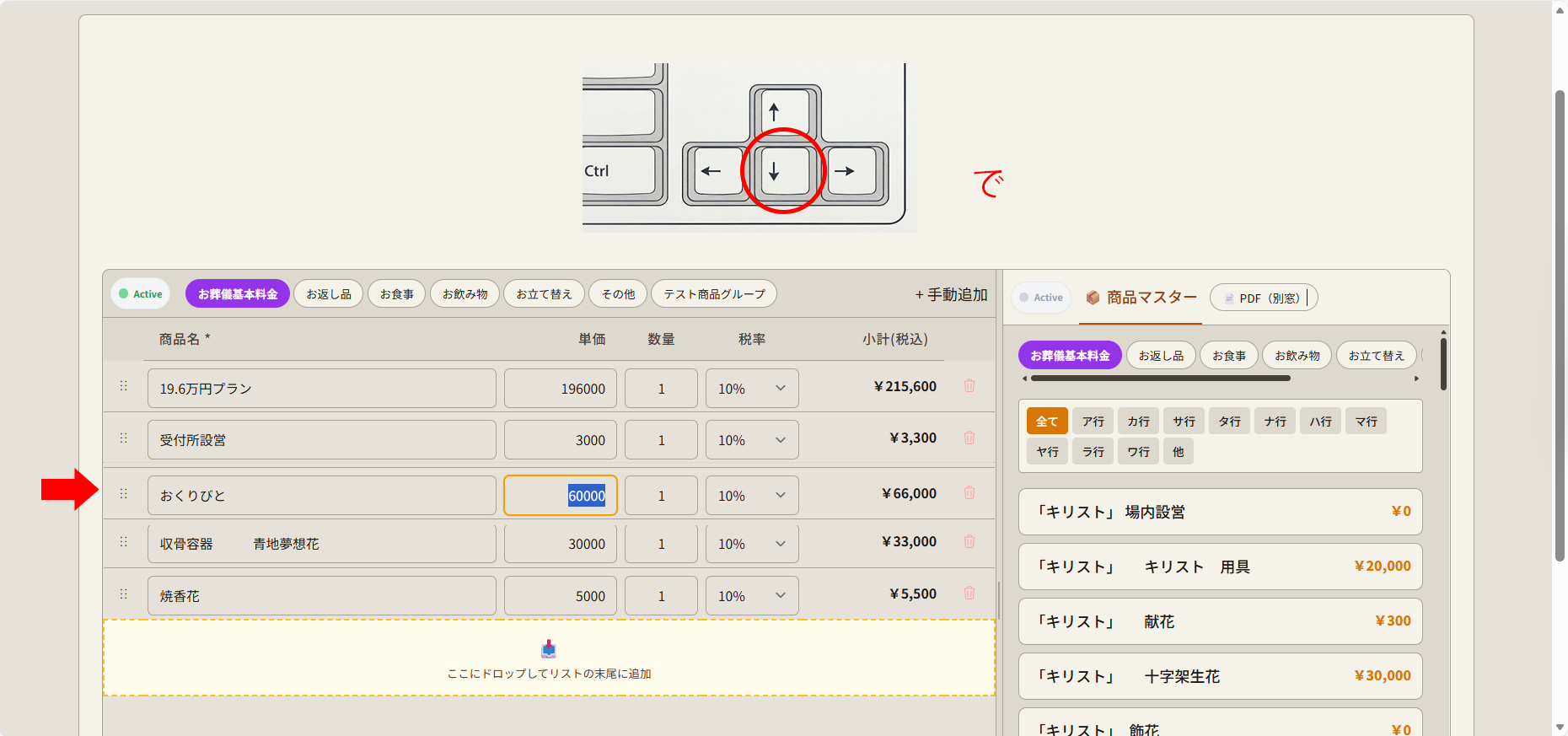1568x736 pixels.
Task: Select the left お食事 category tab
Action: (397, 294)
